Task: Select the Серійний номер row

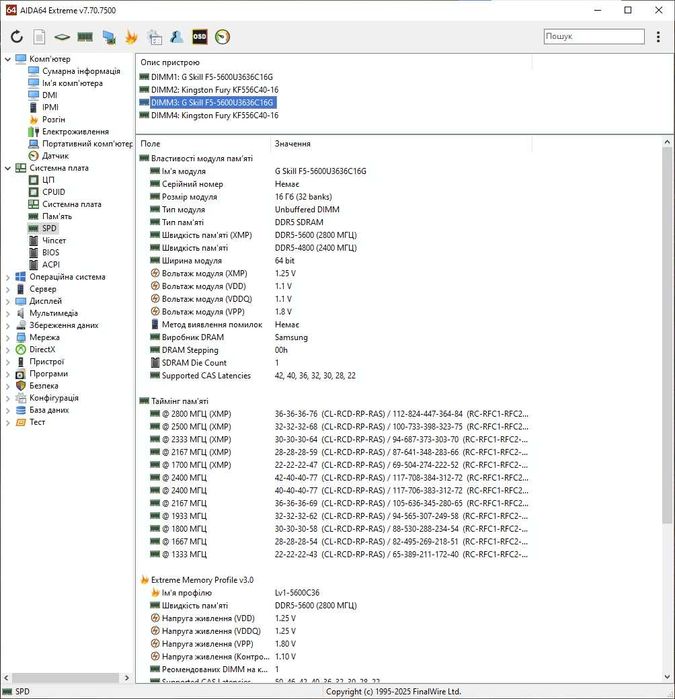Action: click(192, 184)
